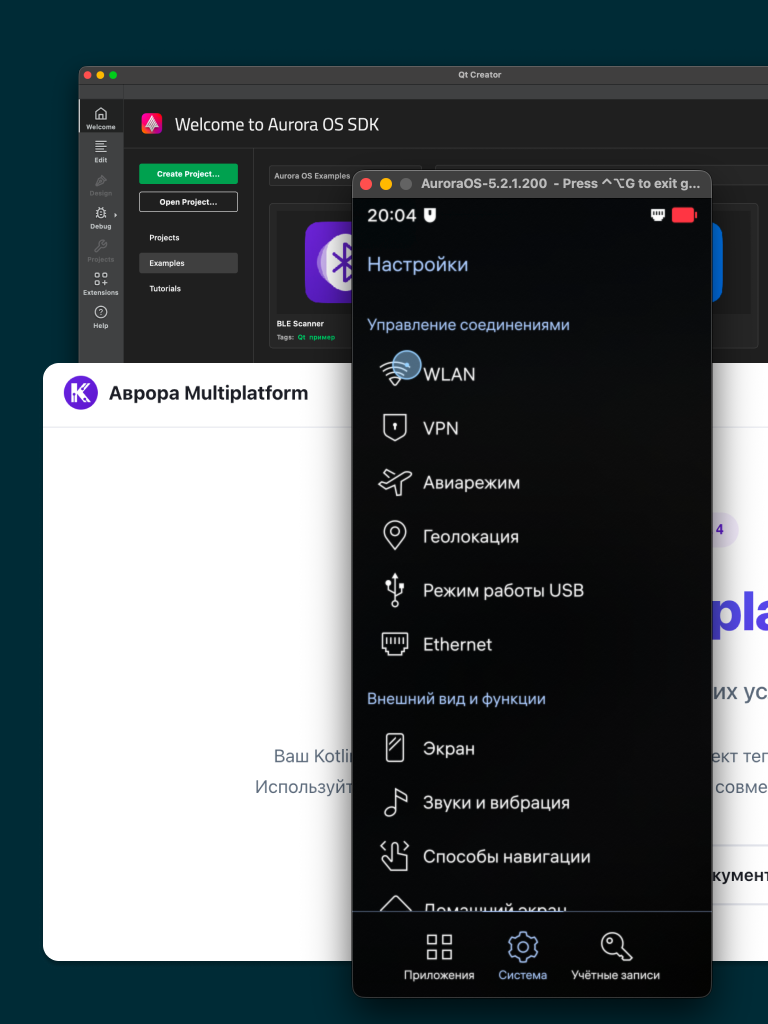Open Design mode in Qt Creator sidebar
Image resolution: width=768 pixels, height=1024 pixels.
click(x=101, y=185)
